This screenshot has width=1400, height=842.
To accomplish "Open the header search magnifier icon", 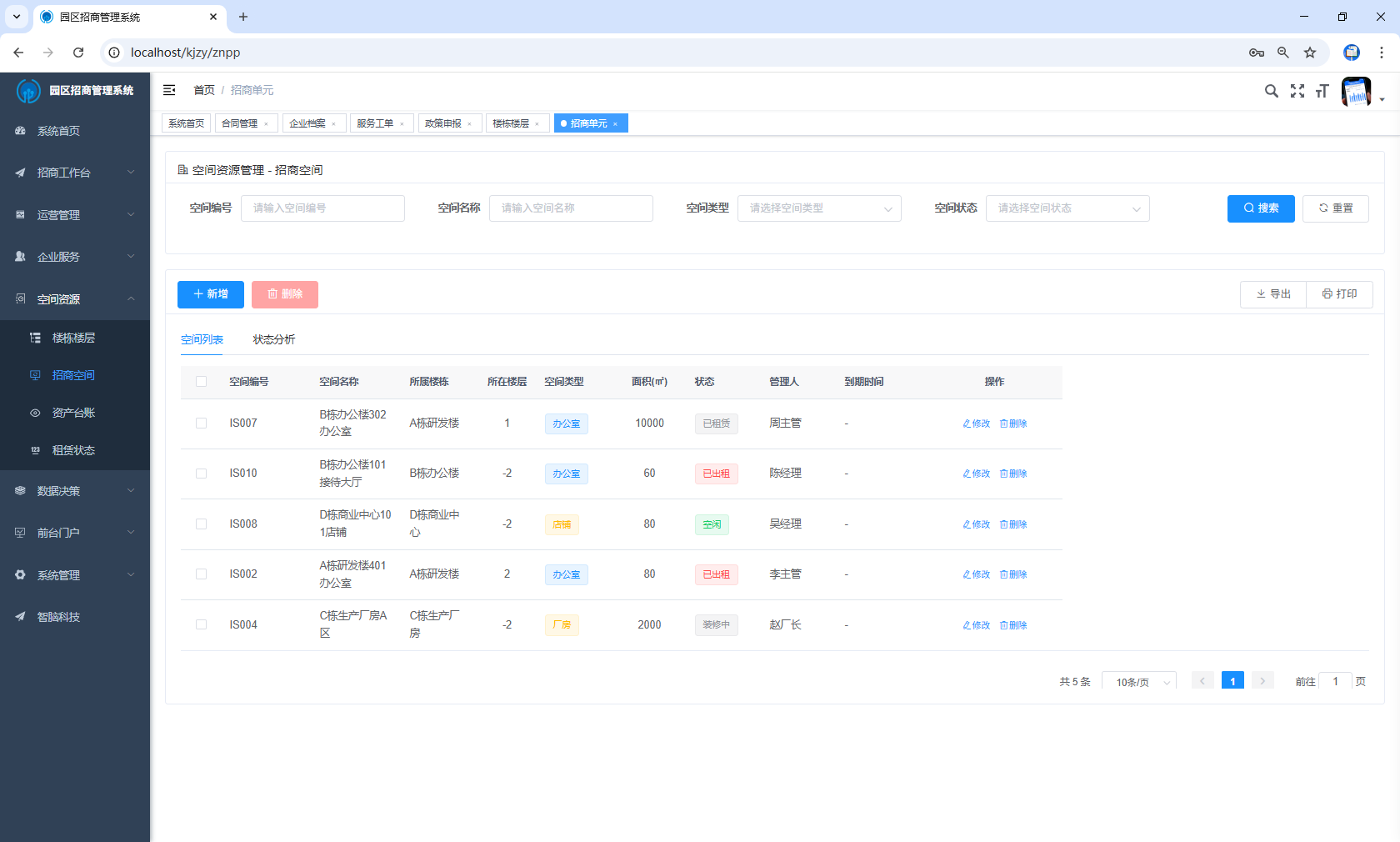I will point(1271,91).
